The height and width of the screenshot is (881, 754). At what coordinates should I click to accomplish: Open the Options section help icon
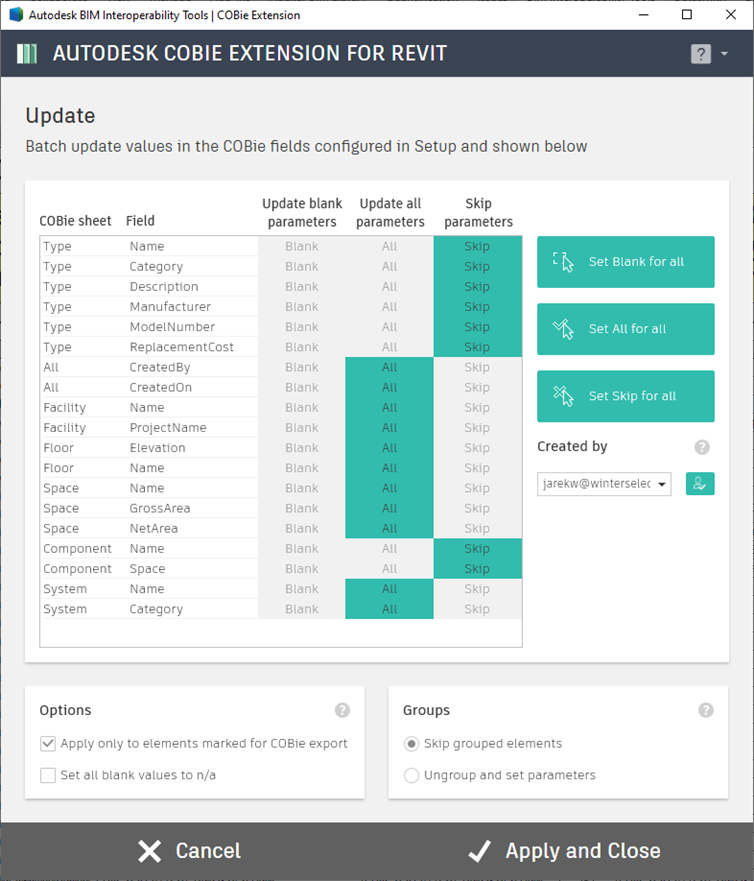point(342,710)
